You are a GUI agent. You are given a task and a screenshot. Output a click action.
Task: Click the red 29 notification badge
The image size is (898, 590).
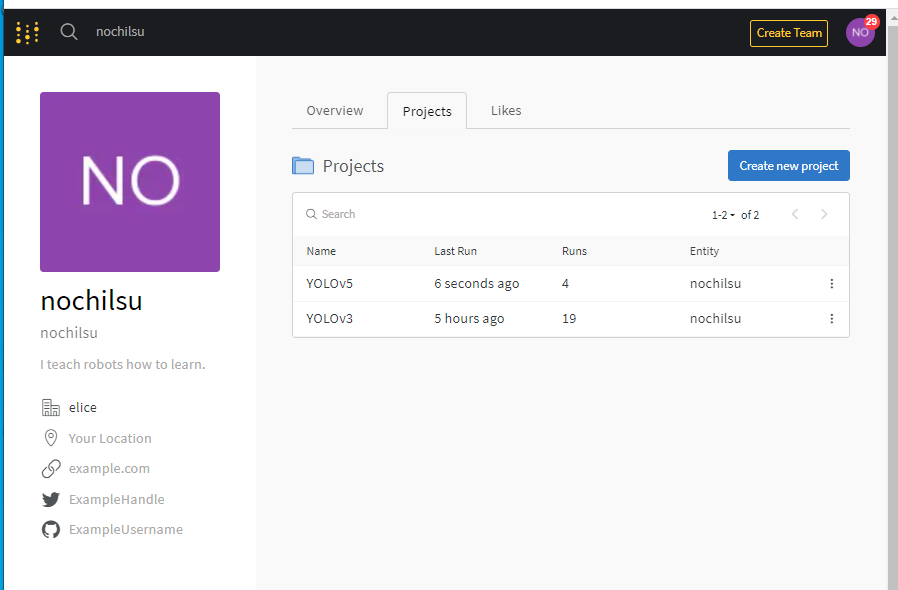coord(871,22)
